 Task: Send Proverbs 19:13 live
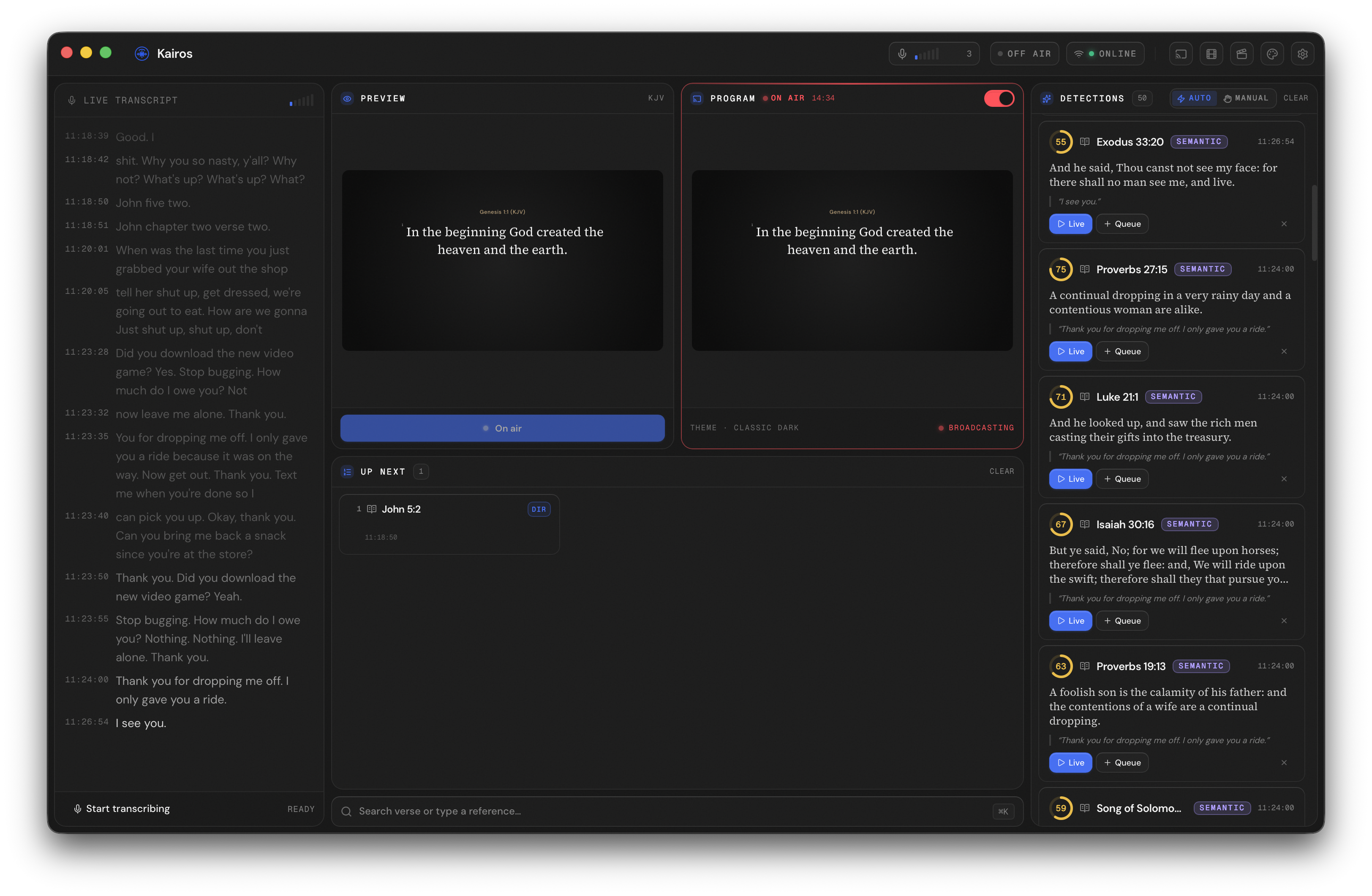pos(1070,762)
